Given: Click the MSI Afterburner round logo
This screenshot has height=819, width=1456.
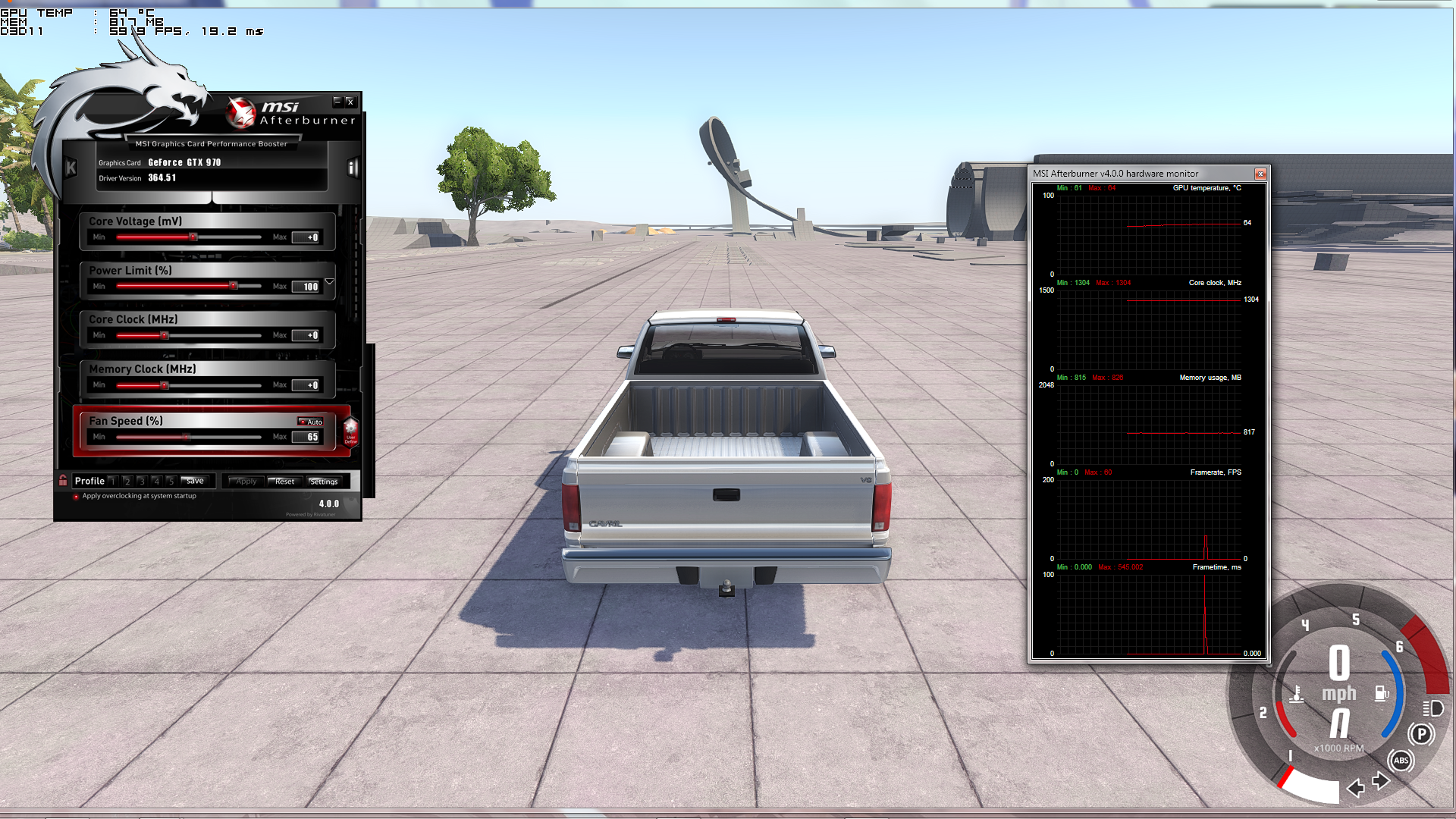Looking at the screenshot, I should coord(241,114).
